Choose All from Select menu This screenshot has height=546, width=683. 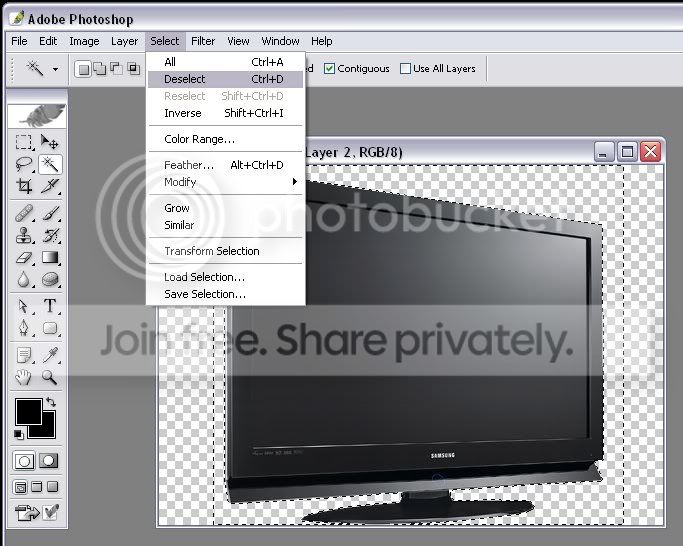click(x=225, y=62)
